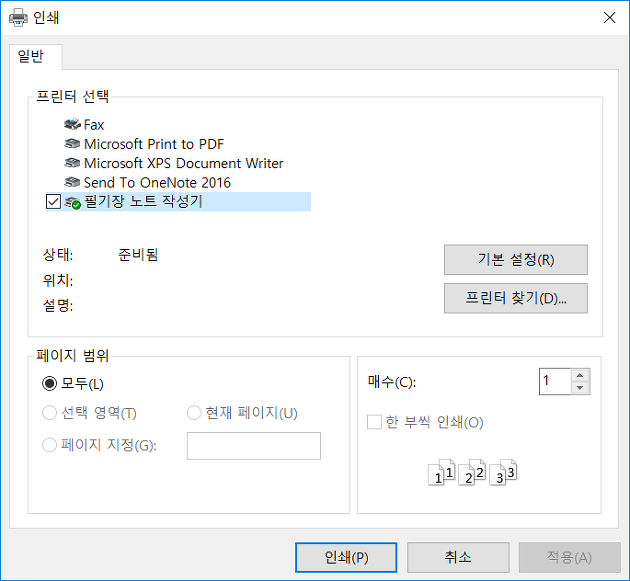This screenshot has width=630, height=581.
Task: Select the 'Fax' text entry
Action: tap(94, 125)
